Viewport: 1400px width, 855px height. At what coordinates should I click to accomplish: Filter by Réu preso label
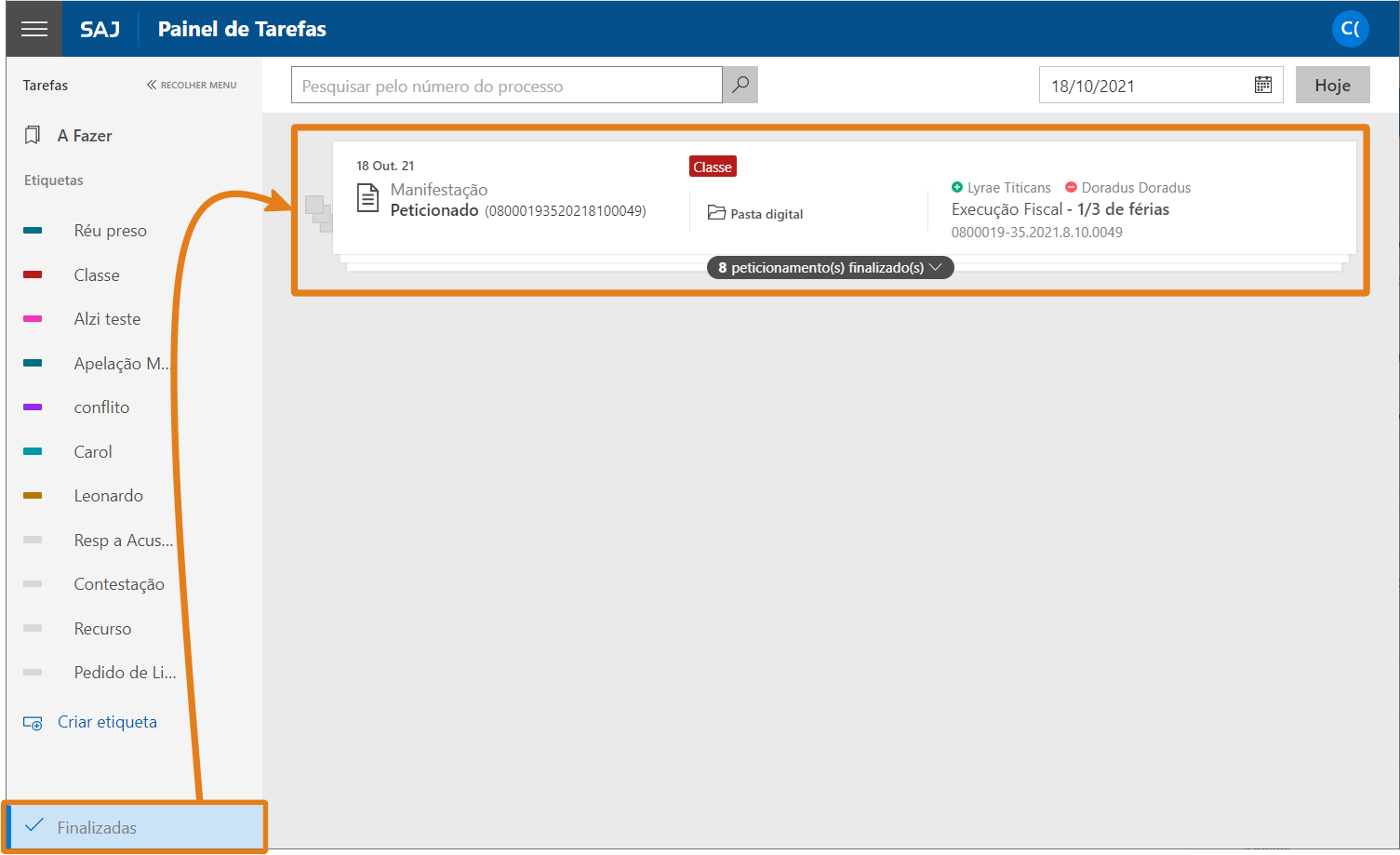pos(110,231)
